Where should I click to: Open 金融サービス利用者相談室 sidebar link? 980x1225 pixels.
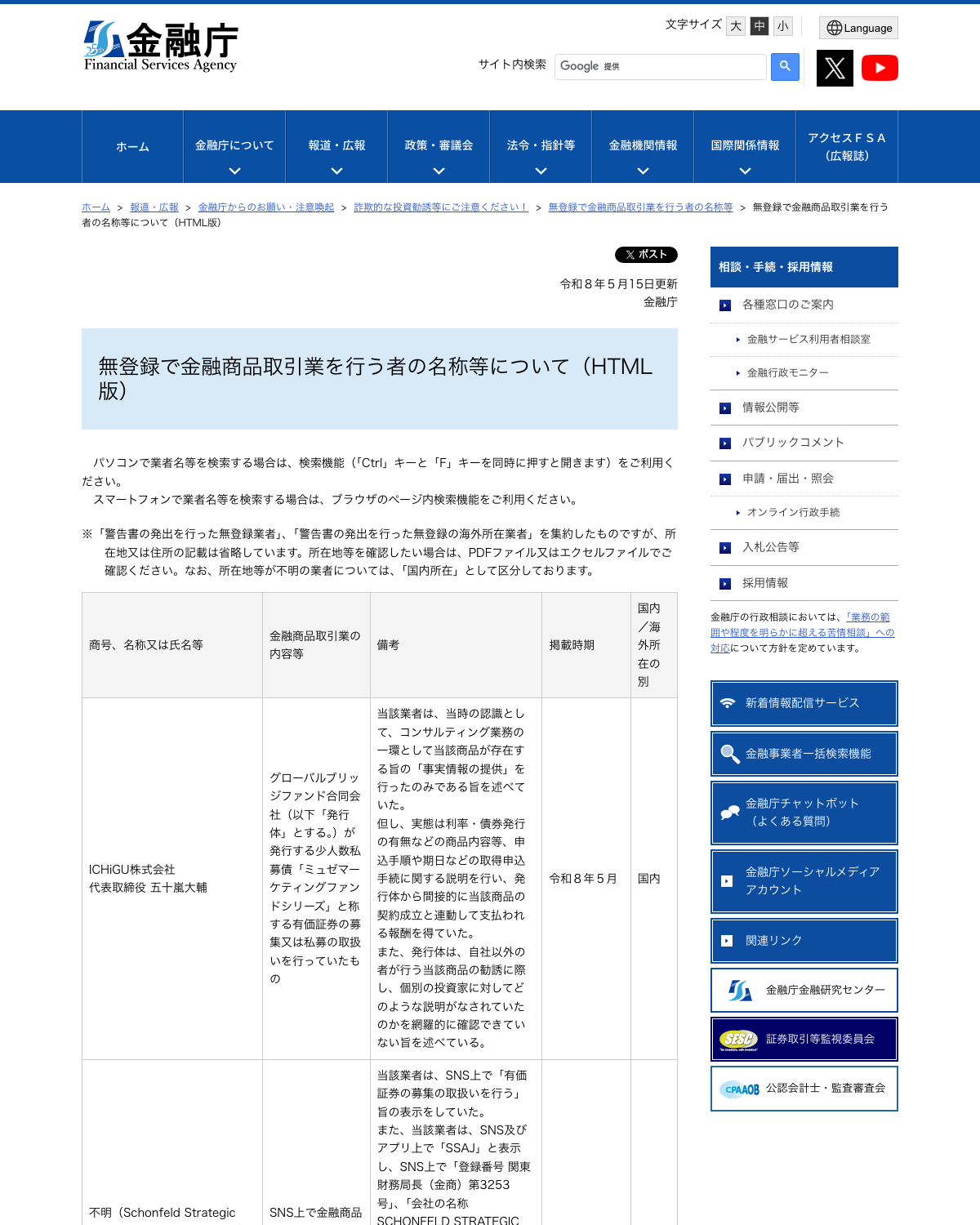point(808,340)
